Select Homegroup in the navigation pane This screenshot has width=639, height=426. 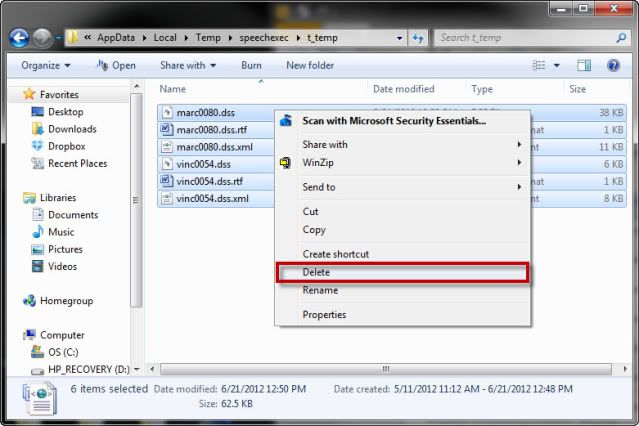tap(66, 301)
